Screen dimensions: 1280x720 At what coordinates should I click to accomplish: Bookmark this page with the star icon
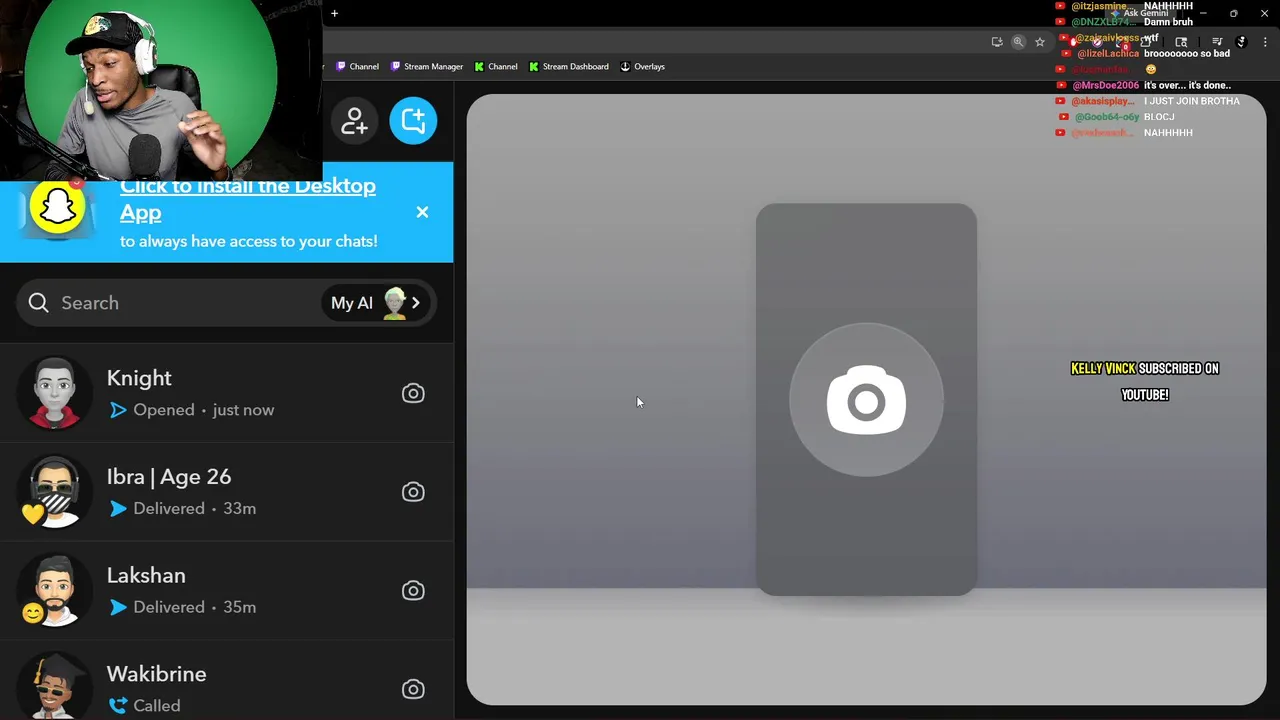1040,42
